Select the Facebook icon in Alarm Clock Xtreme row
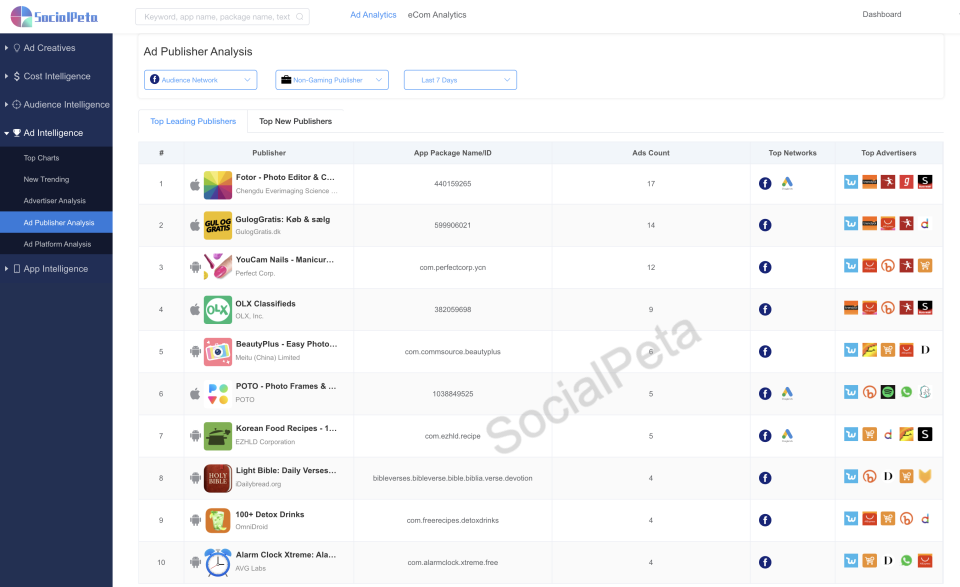The height and width of the screenshot is (587, 960). click(765, 563)
